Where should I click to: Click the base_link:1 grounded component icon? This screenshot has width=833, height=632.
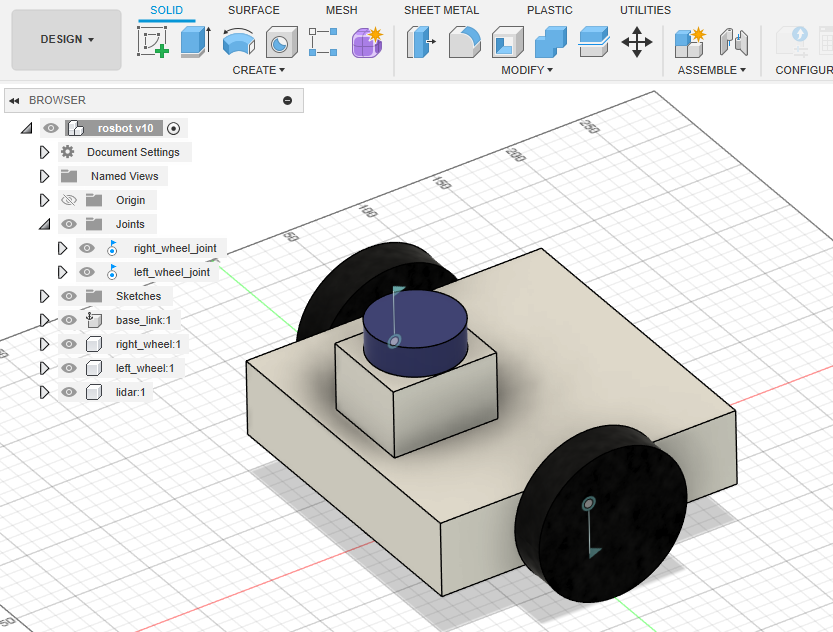click(94, 320)
